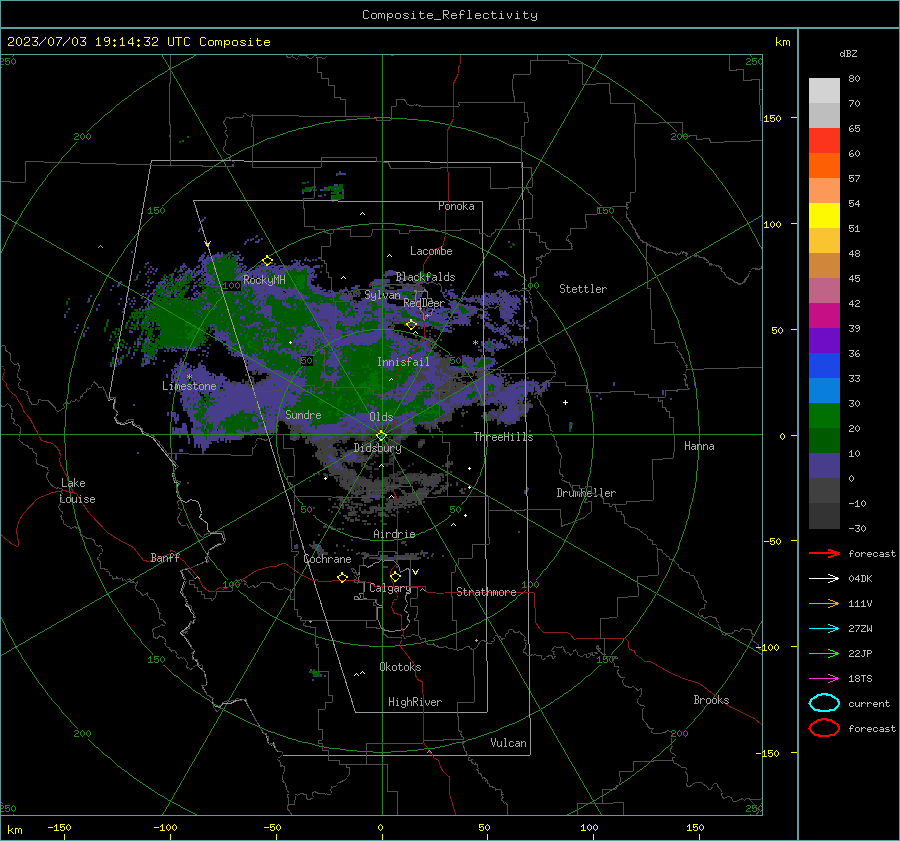The width and height of the screenshot is (900, 841).
Task: Click yellow diamond marker under Cochrane
Action: (x=342, y=577)
